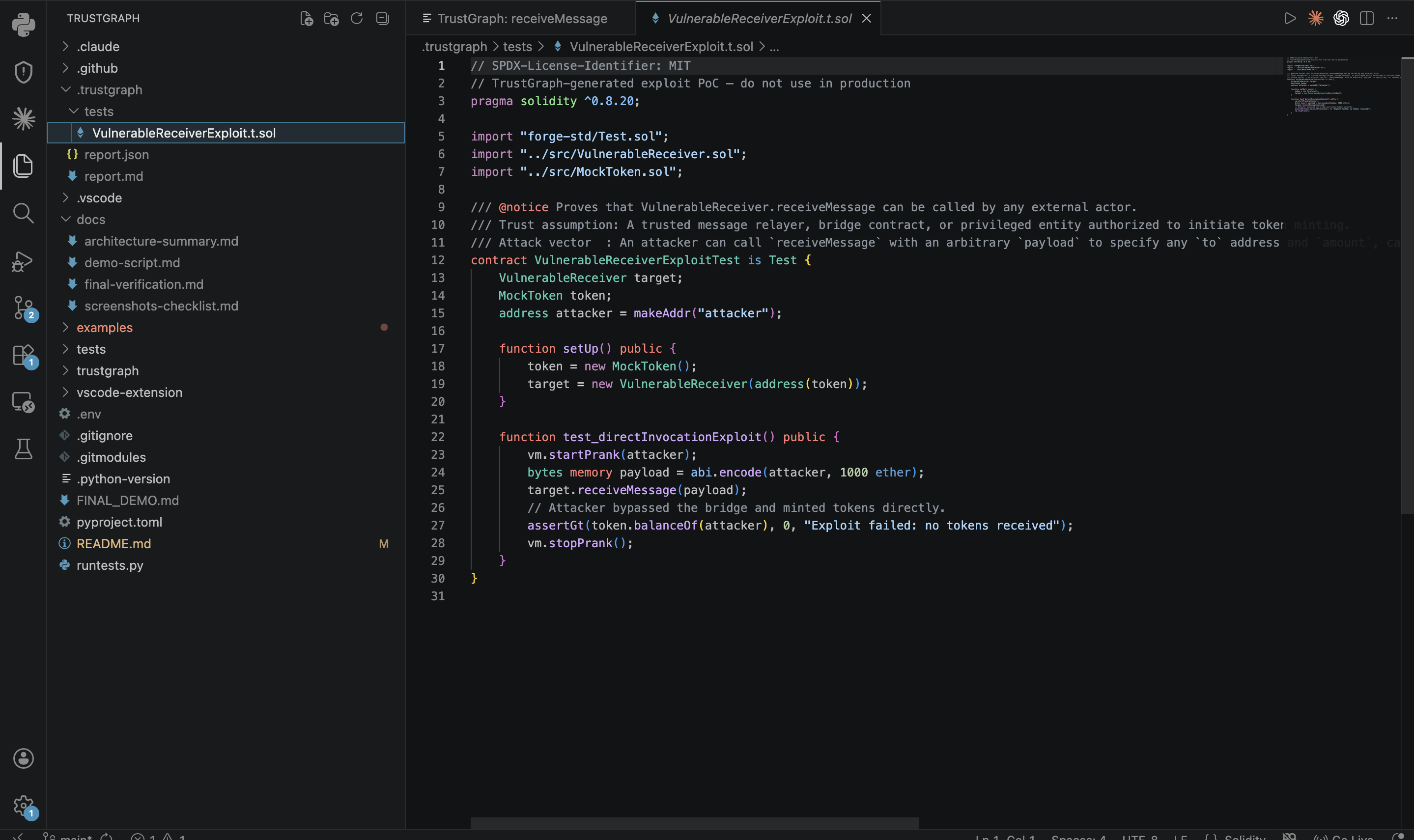Screen dimensions: 1414x840
Task: Open Claude from the editor title bar
Action: pyautogui.click(x=1316, y=19)
